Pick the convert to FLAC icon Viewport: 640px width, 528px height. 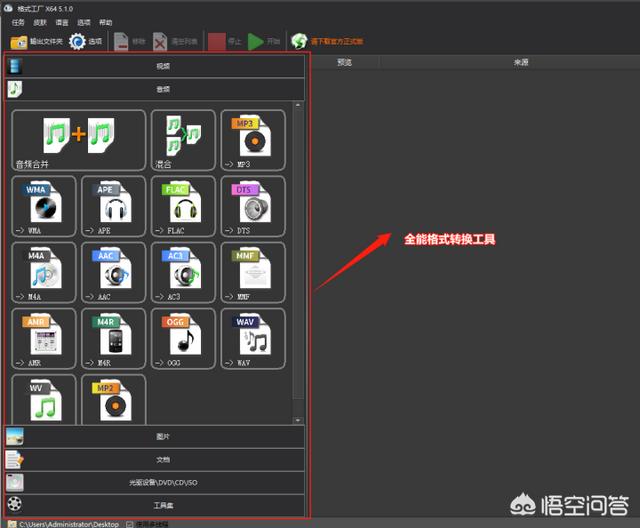(182, 206)
